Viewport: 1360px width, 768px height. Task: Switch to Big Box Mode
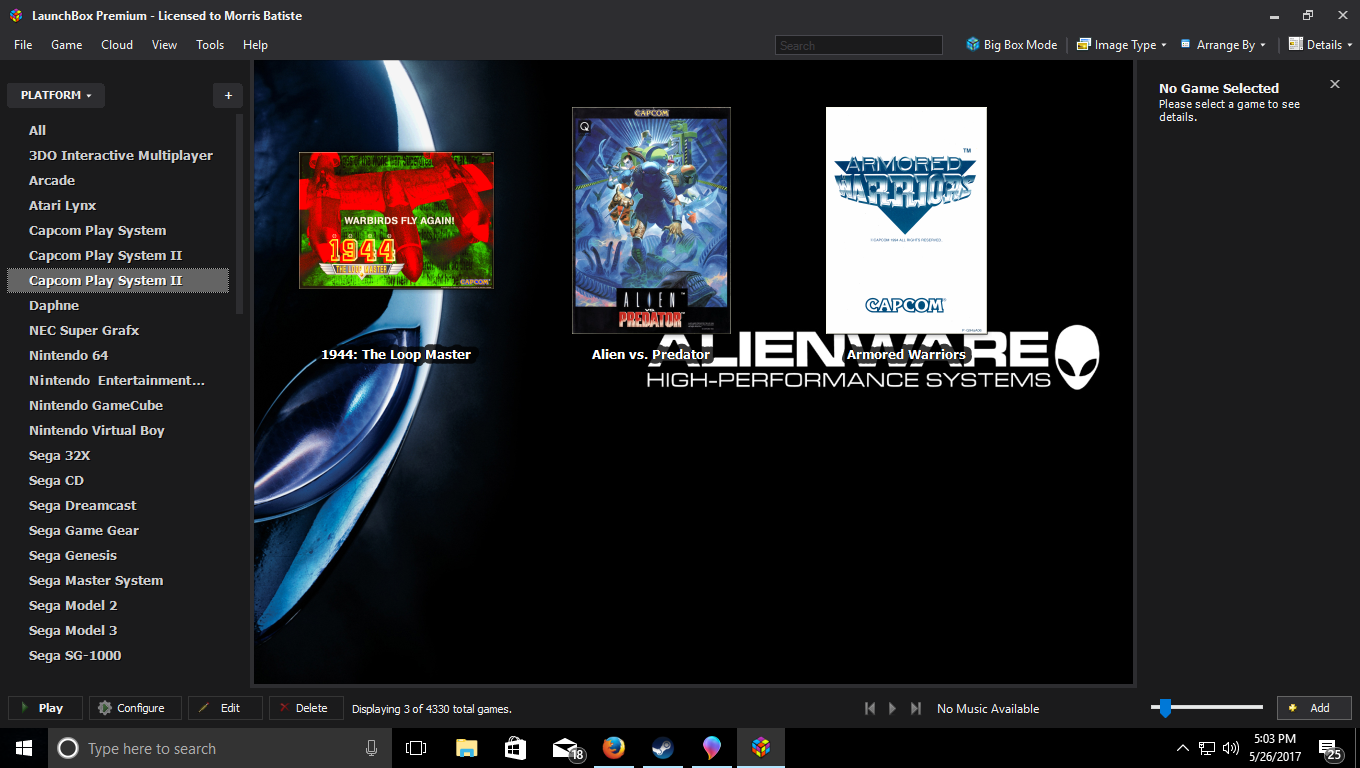coord(1011,45)
